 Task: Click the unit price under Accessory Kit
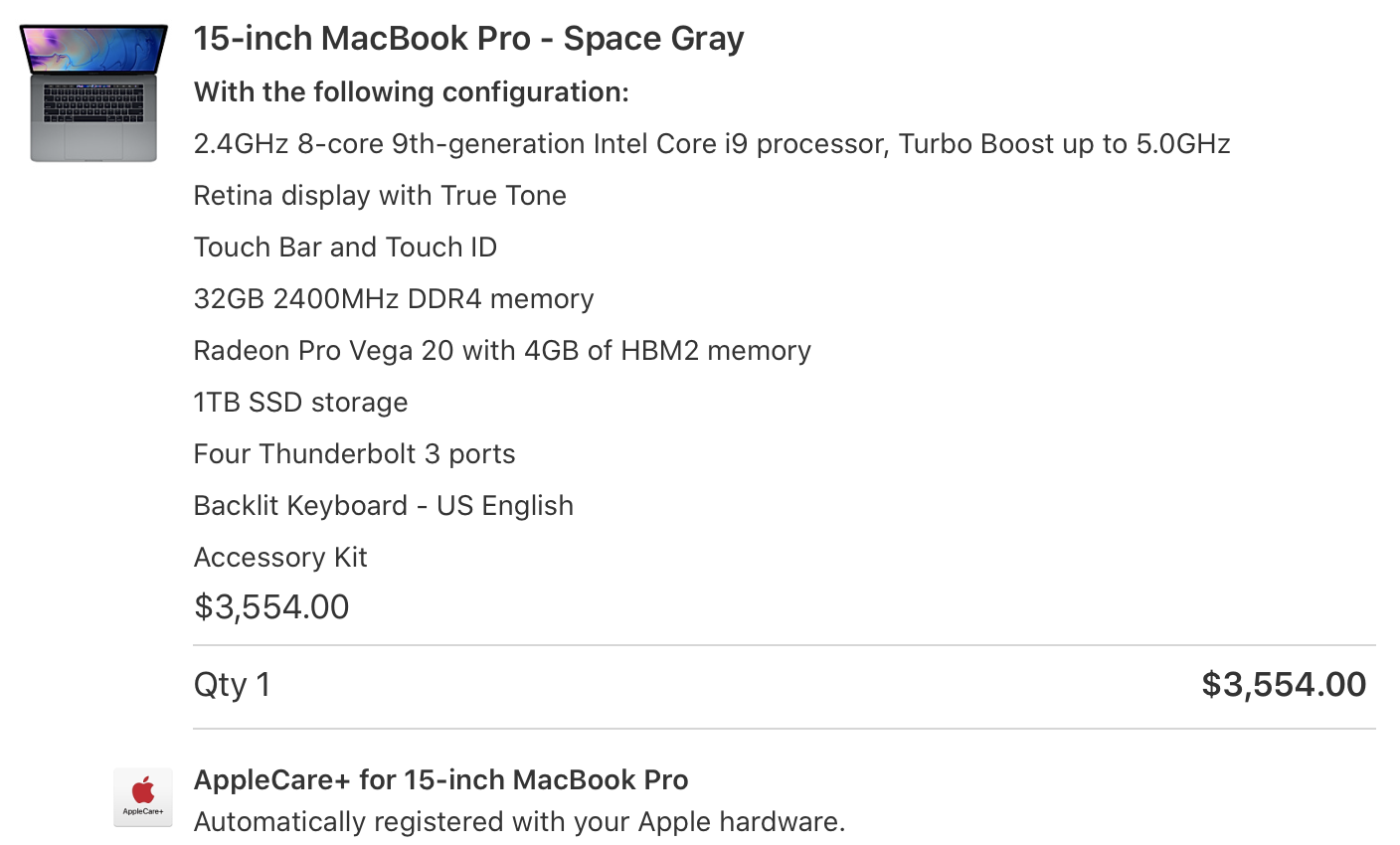click(271, 607)
